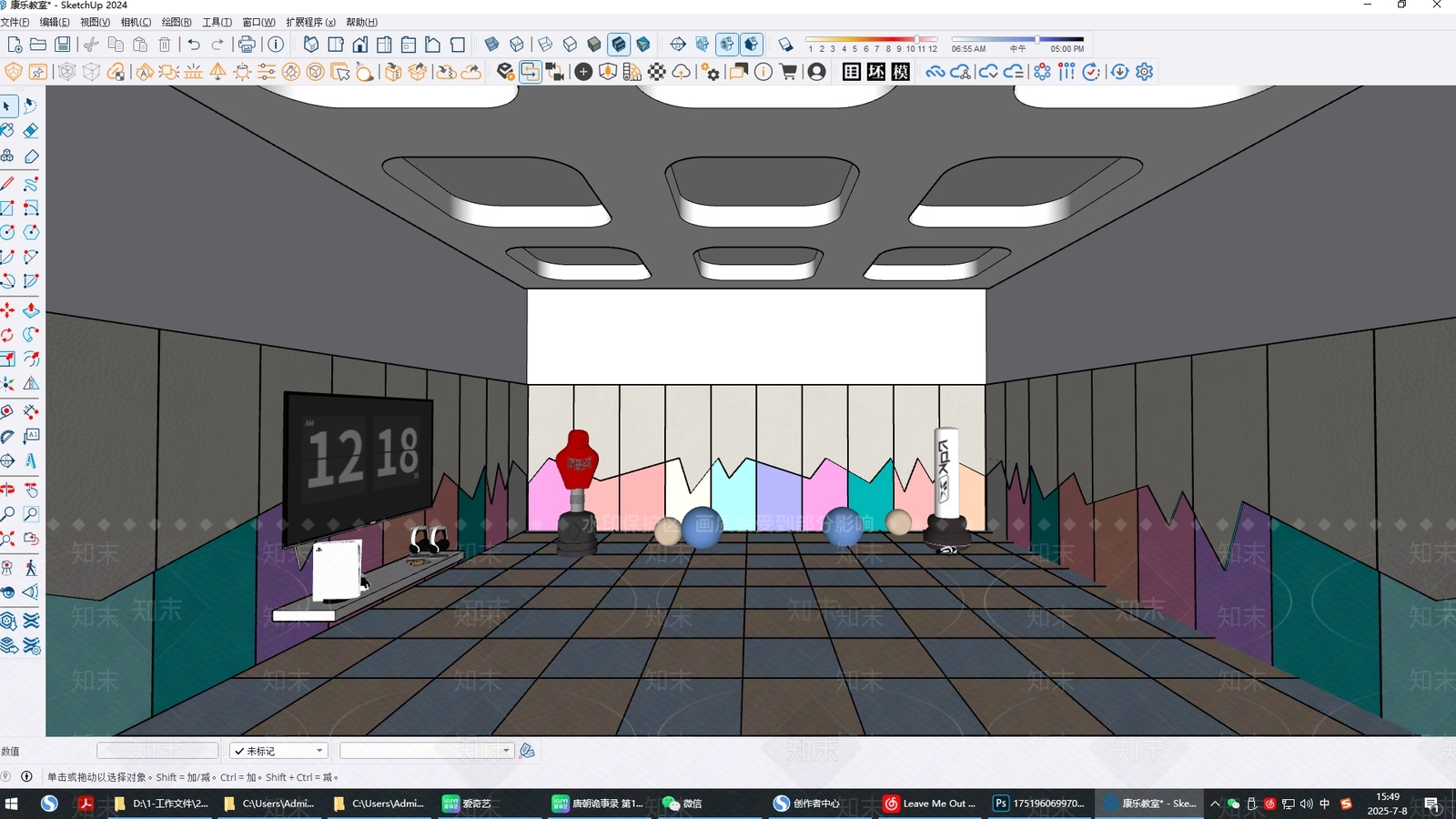Expand the empty combo box beside tag dropdown

tap(427, 751)
